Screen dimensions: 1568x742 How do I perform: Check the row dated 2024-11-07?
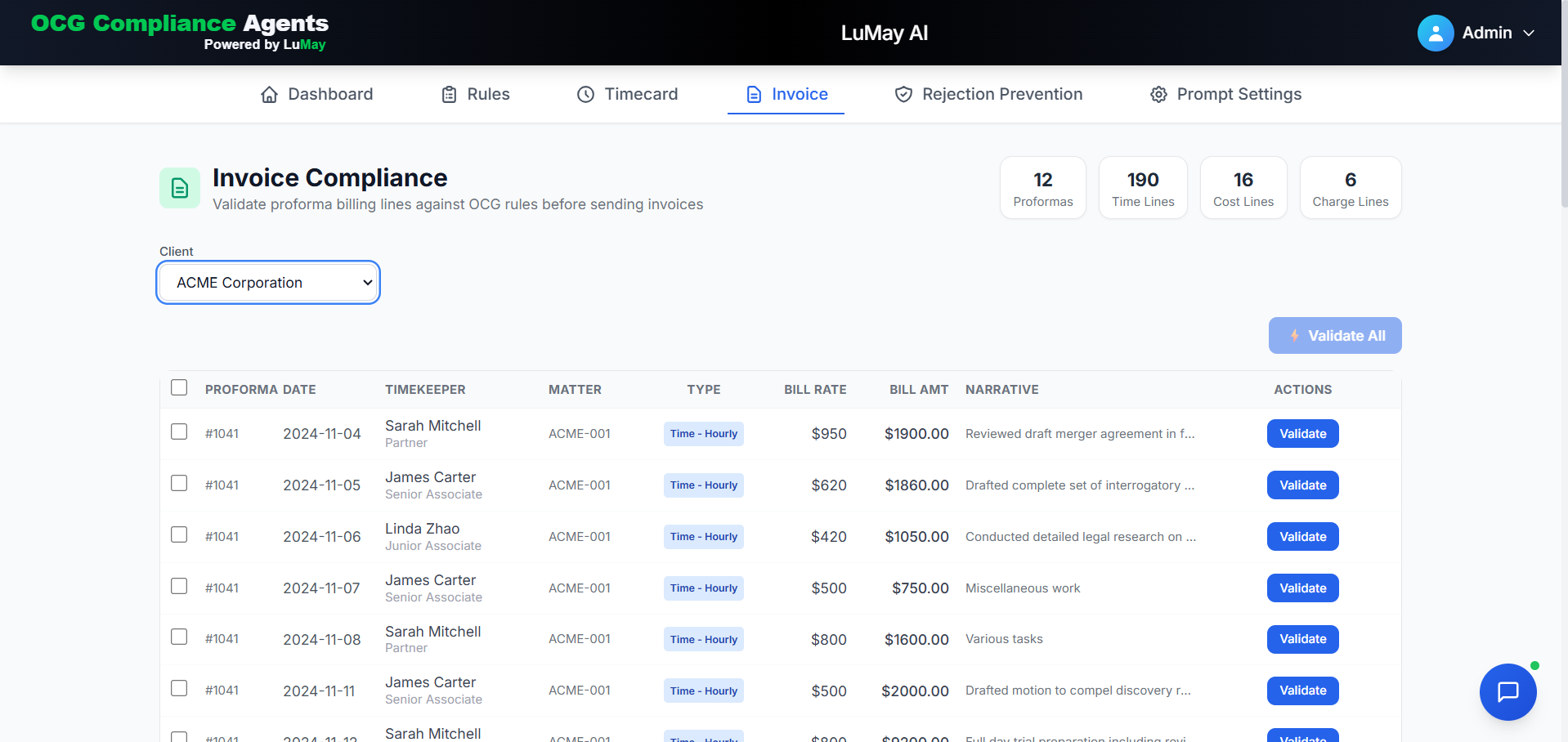point(179,586)
